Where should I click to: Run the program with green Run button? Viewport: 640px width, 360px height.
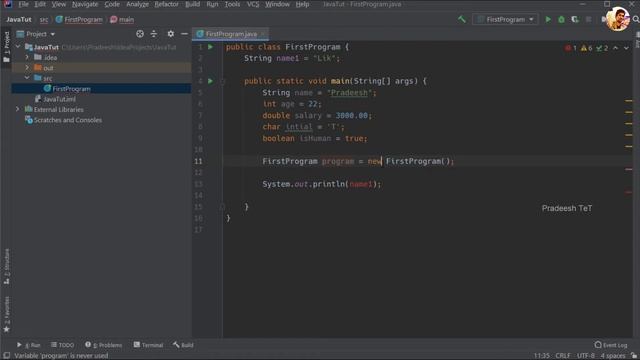[548, 20]
